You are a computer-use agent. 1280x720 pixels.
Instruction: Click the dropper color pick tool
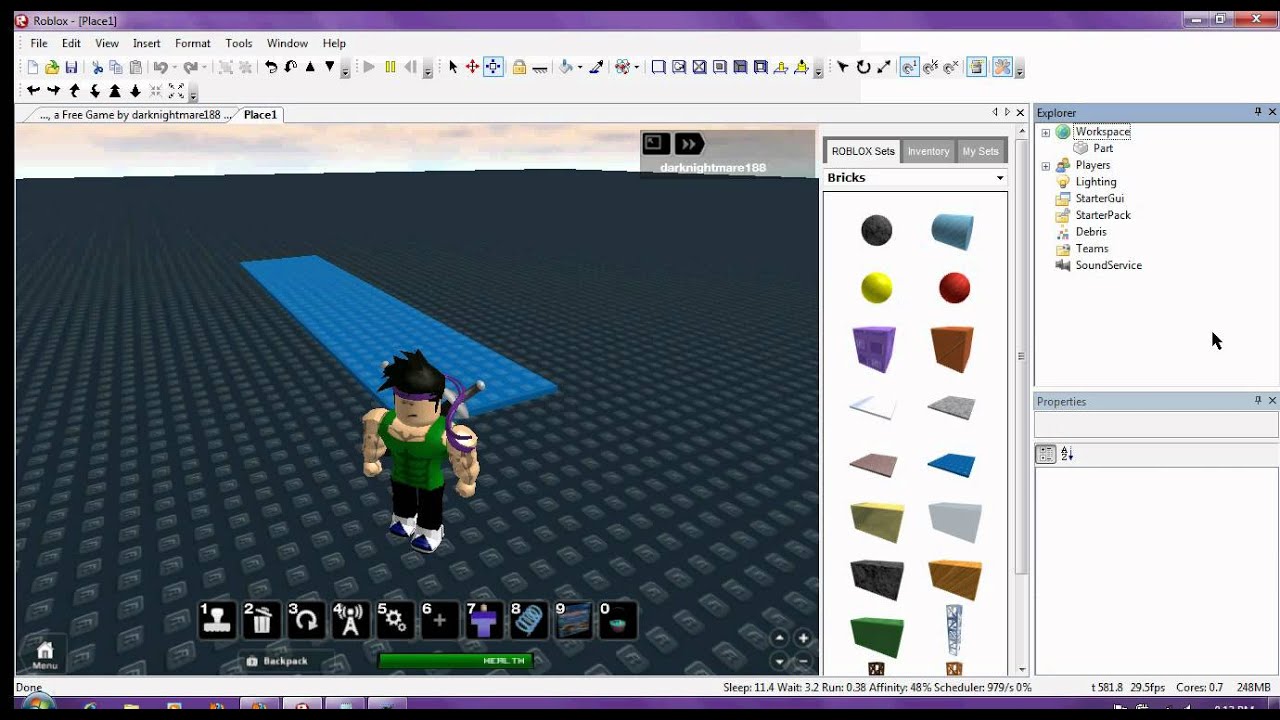tap(597, 67)
